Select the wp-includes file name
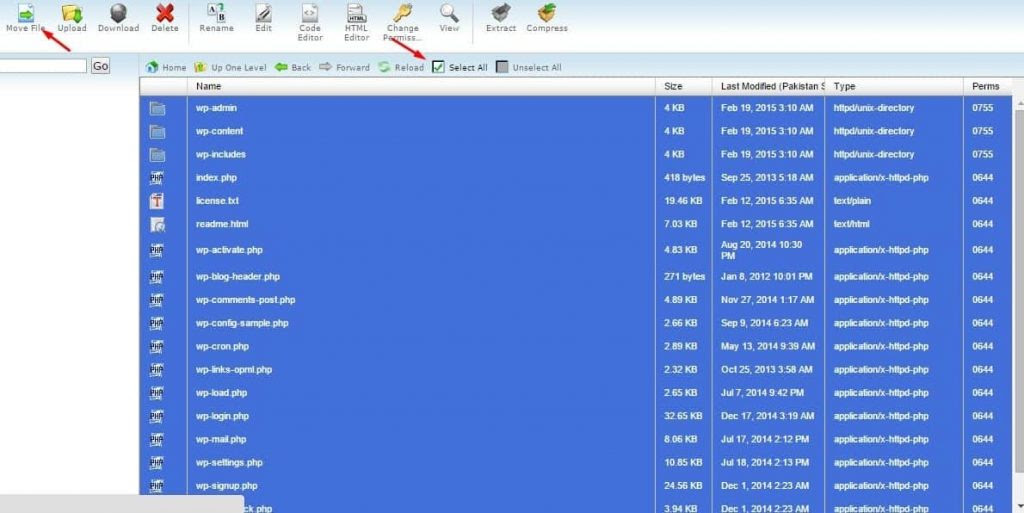Screen dimensions: 1024x513 point(221,155)
